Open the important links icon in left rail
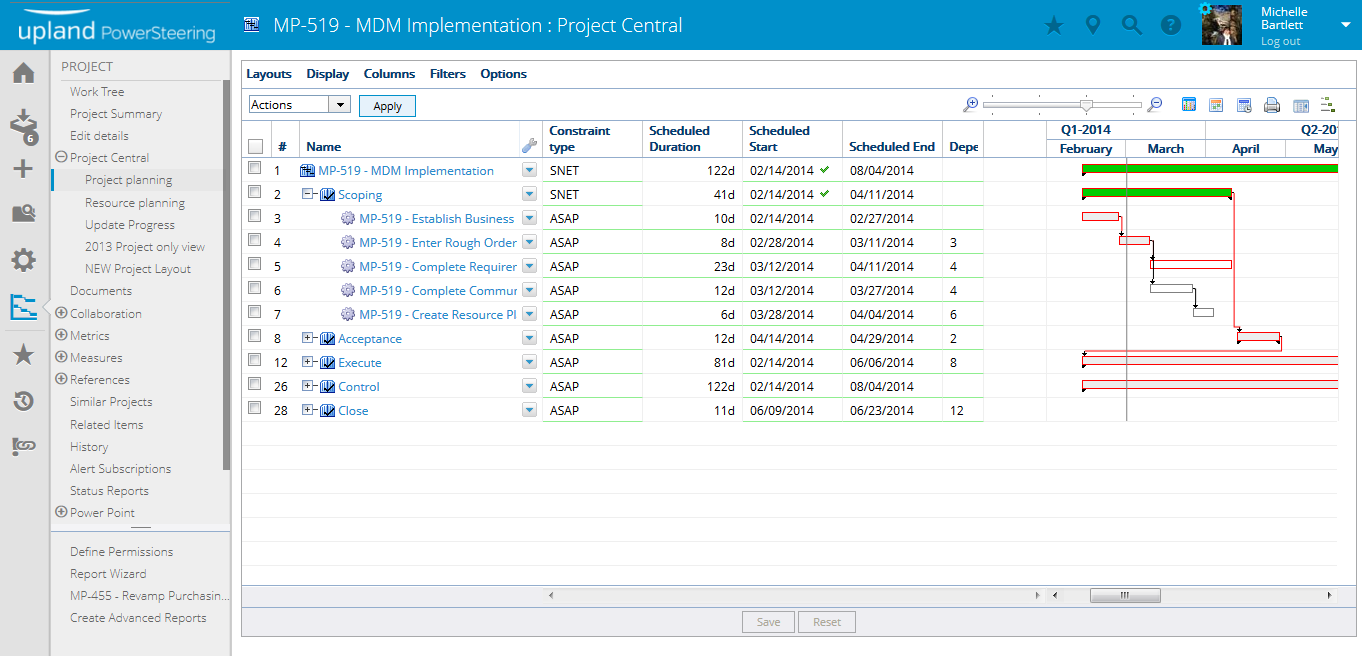This screenshot has width=1362, height=656. [x=24, y=447]
